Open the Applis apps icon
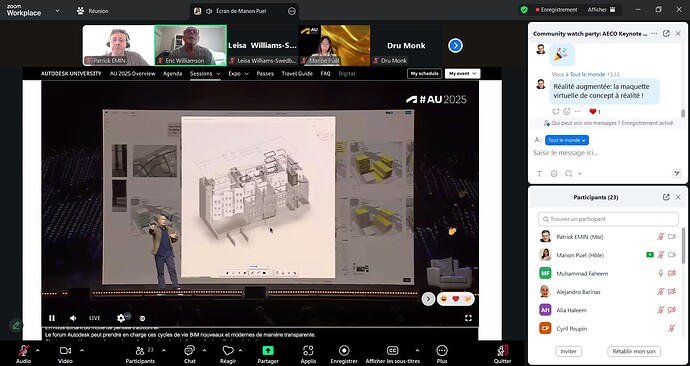The image size is (690, 366). tap(308, 351)
